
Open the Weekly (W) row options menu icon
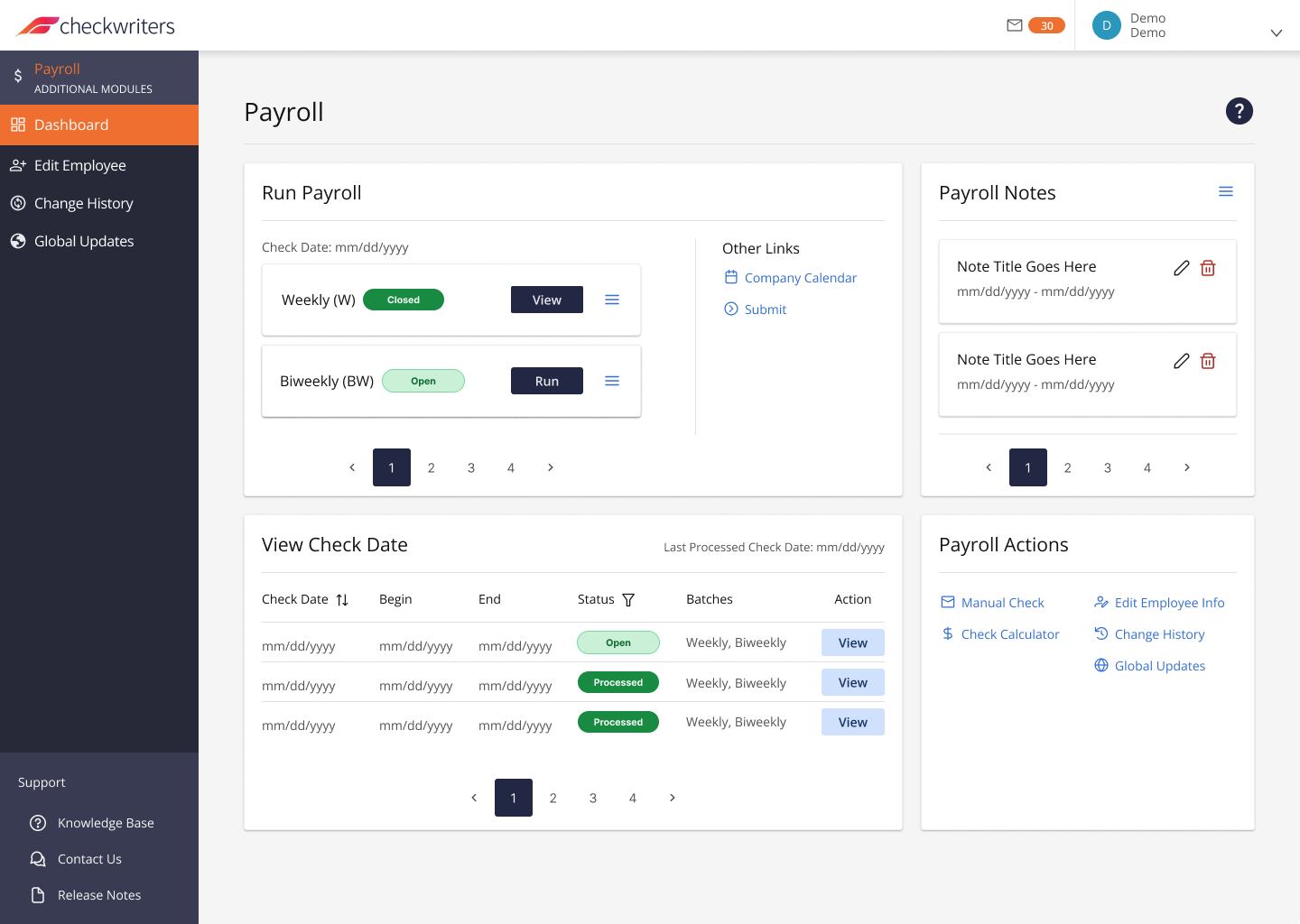(x=612, y=300)
